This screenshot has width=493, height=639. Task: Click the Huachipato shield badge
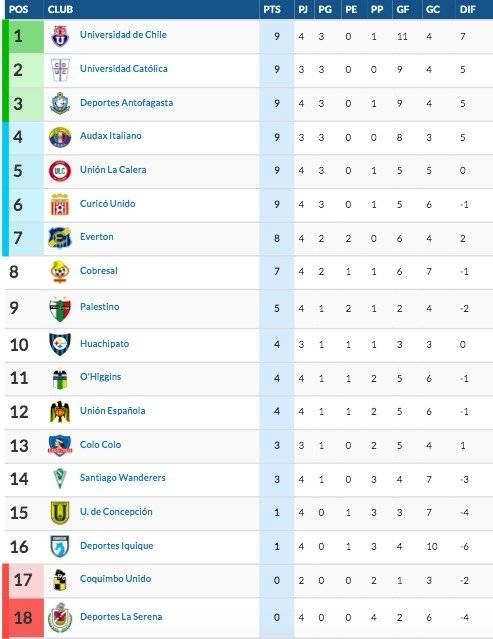(x=60, y=344)
